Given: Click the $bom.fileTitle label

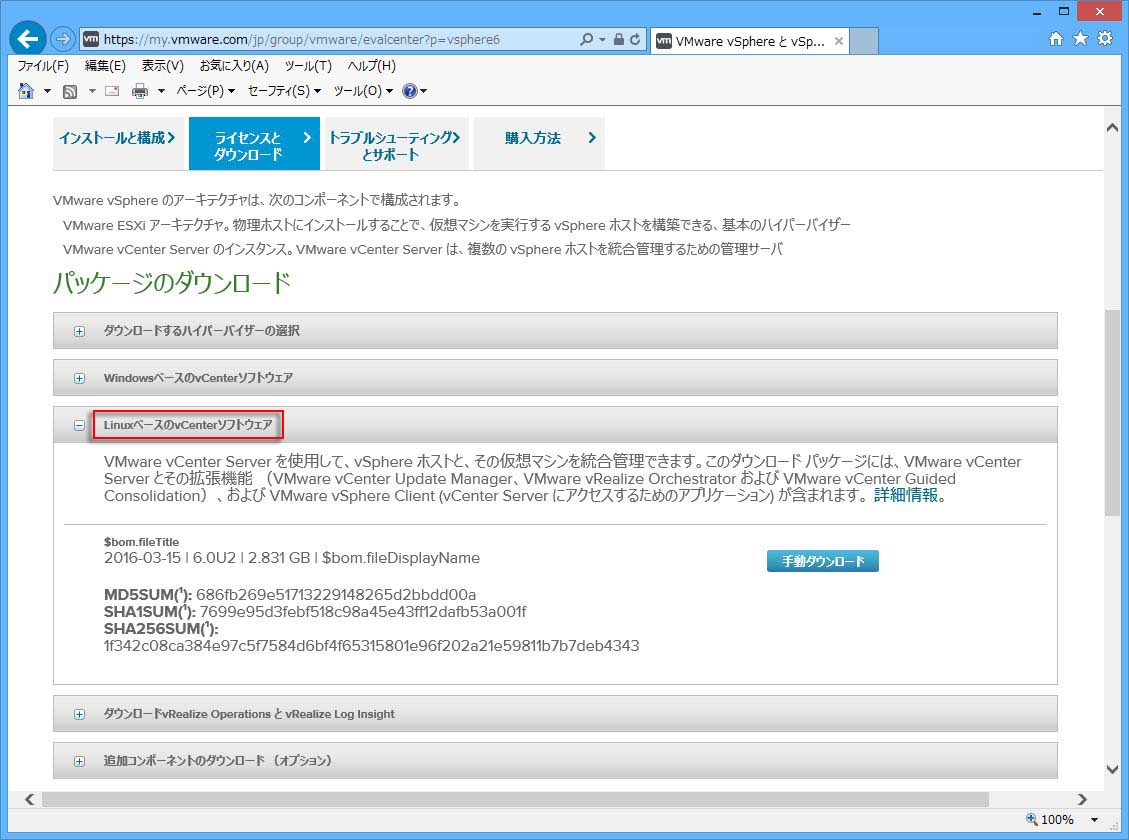Looking at the screenshot, I should (141, 542).
